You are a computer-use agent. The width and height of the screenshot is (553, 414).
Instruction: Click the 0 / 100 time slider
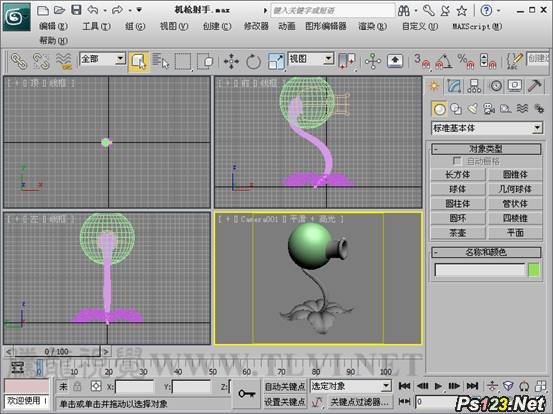pos(57,352)
